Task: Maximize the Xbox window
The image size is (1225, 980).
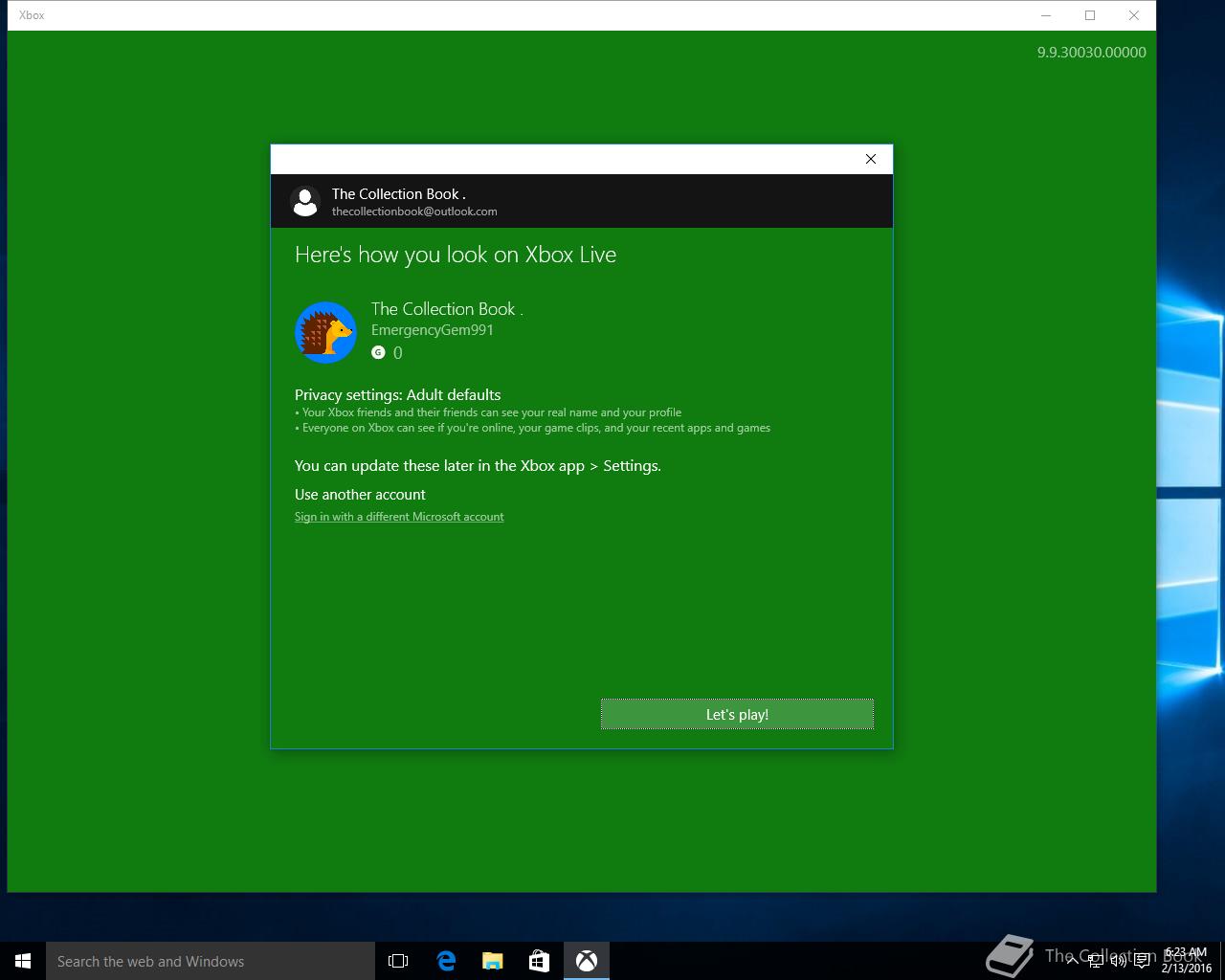Action: [1089, 15]
